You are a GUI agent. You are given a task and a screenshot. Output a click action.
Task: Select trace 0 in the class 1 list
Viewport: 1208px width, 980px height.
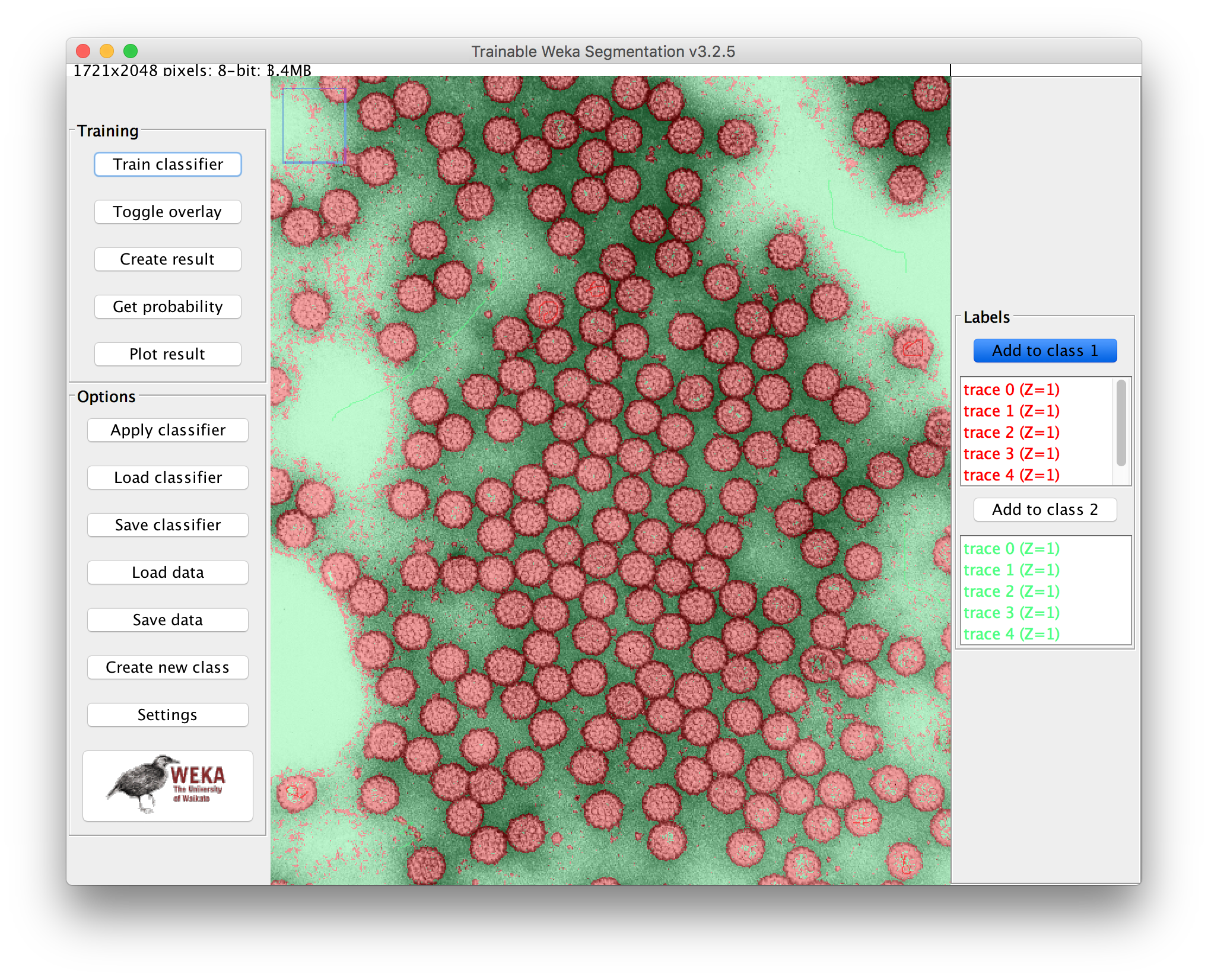click(1011, 390)
